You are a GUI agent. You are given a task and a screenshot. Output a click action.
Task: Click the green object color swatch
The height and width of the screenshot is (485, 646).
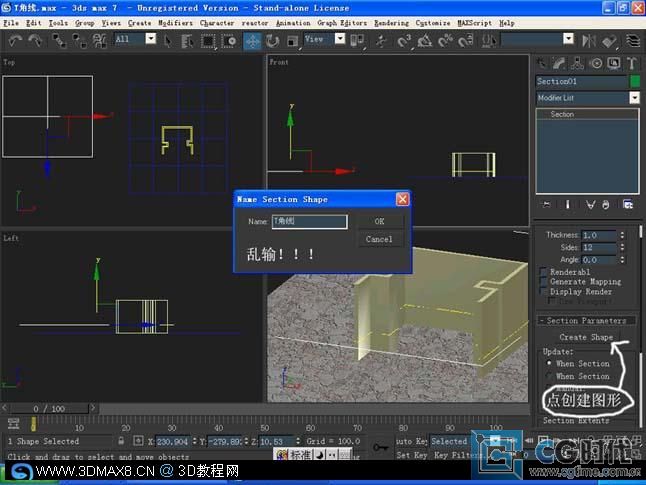coord(635,81)
